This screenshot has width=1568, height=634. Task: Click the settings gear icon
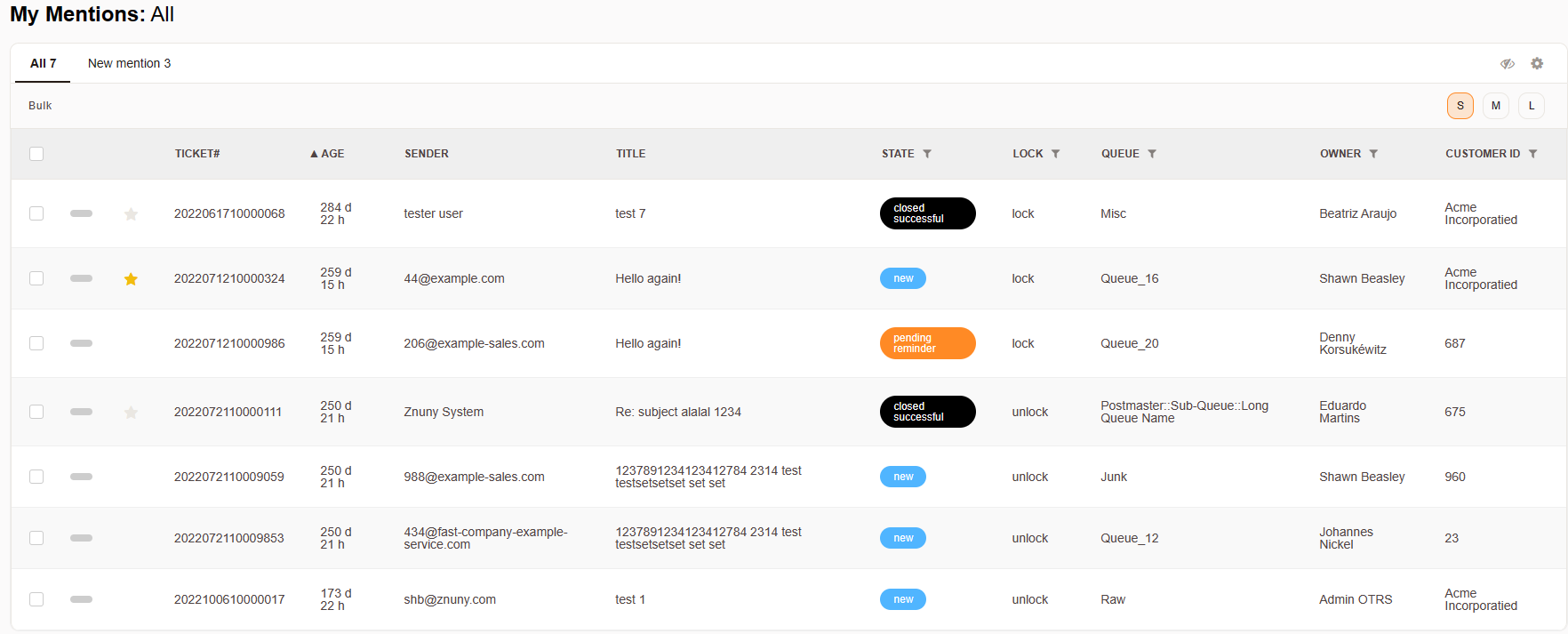(x=1537, y=63)
